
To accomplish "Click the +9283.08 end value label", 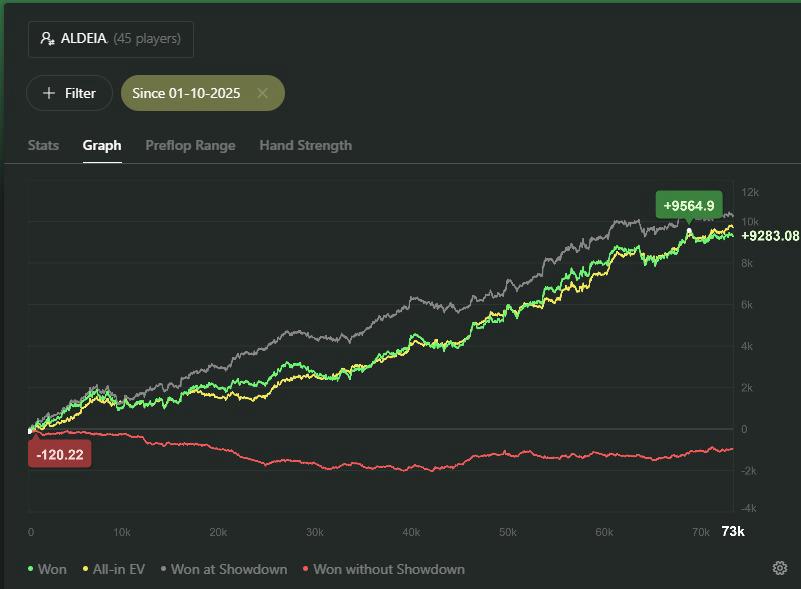I will 770,236.
